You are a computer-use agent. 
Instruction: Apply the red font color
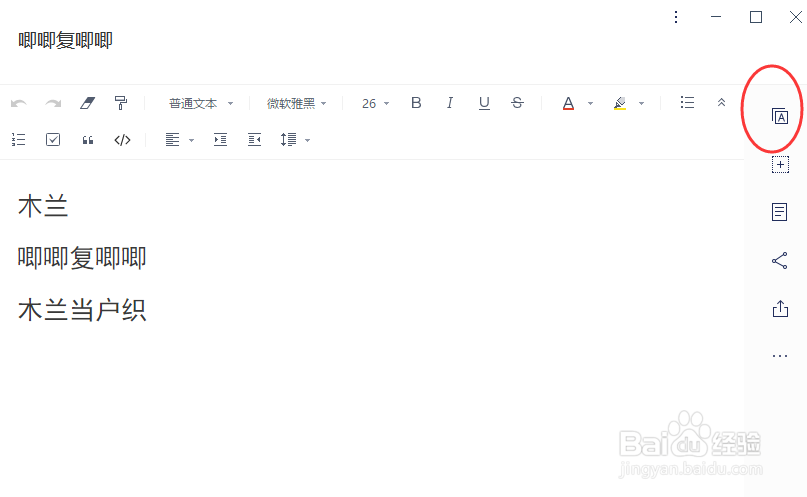point(568,103)
